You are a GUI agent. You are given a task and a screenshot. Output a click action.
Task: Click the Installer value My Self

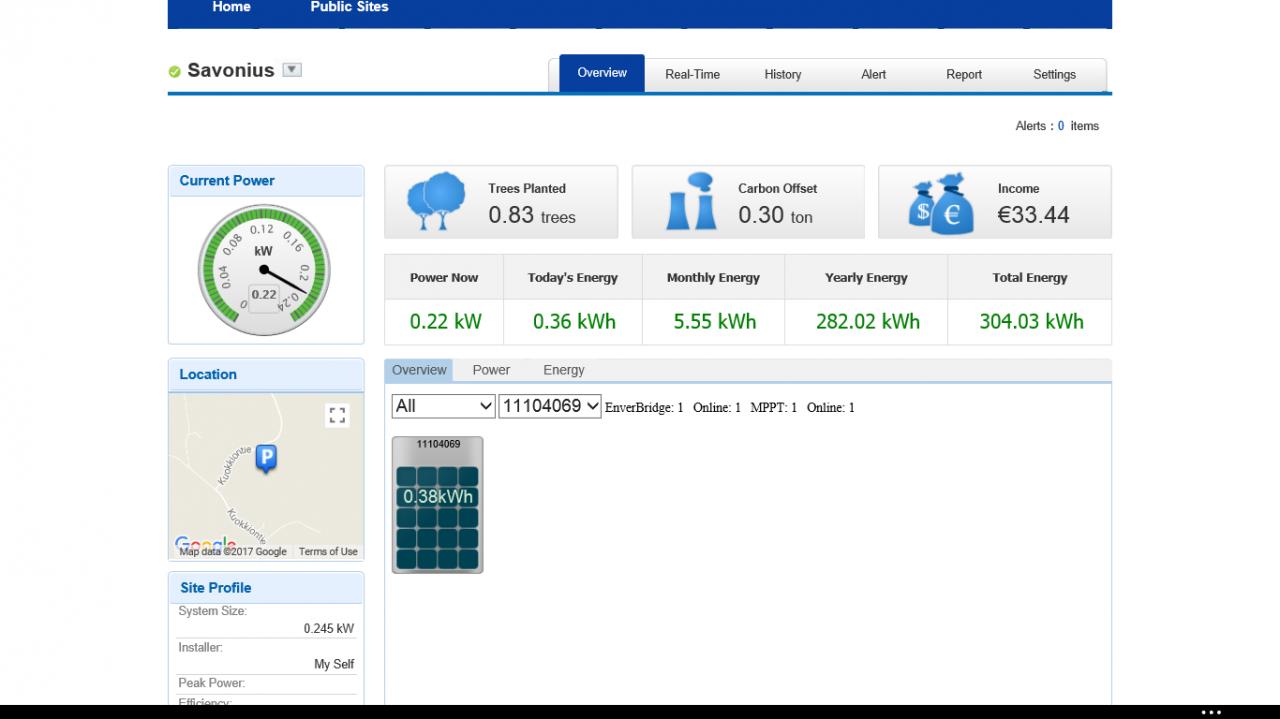pyautogui.click(x=334, y=664)
